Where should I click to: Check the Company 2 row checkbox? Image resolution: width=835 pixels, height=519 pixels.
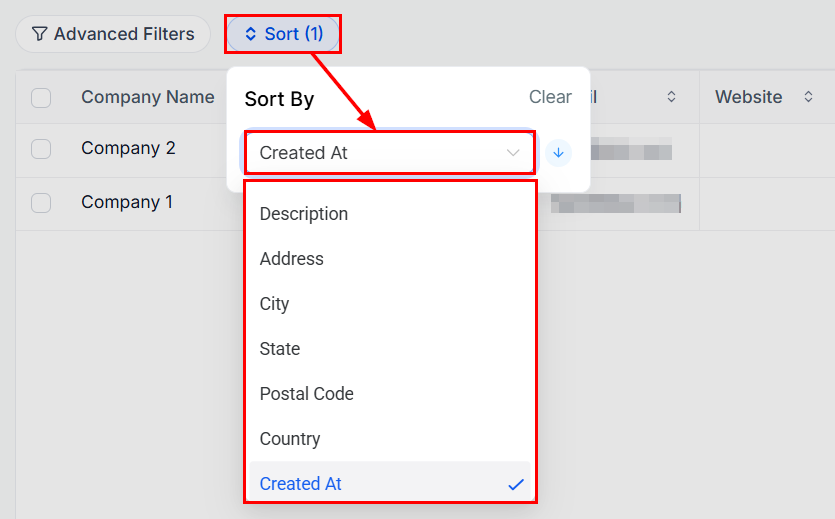(x=41, y=149)
